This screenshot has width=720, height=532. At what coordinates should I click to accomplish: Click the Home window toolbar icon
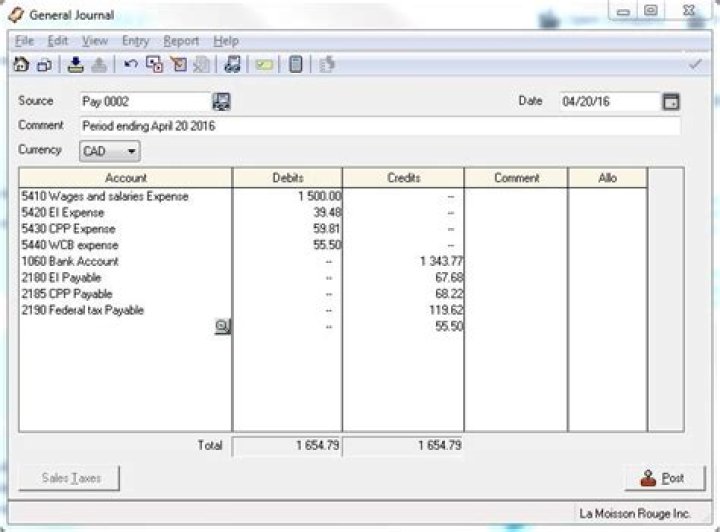pyautogui.click(x=21, y=65)
